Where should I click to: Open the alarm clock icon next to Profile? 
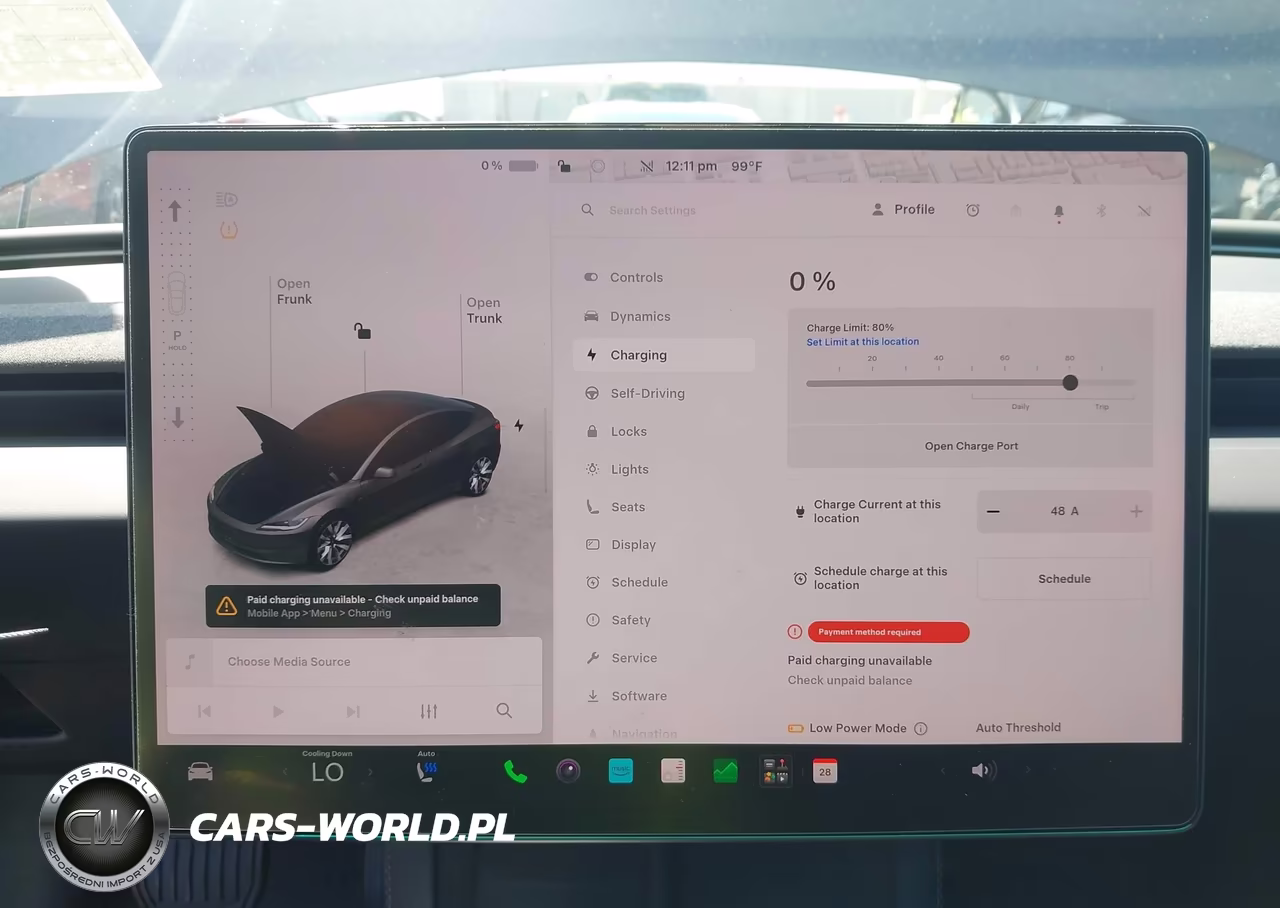click(972, 210)
